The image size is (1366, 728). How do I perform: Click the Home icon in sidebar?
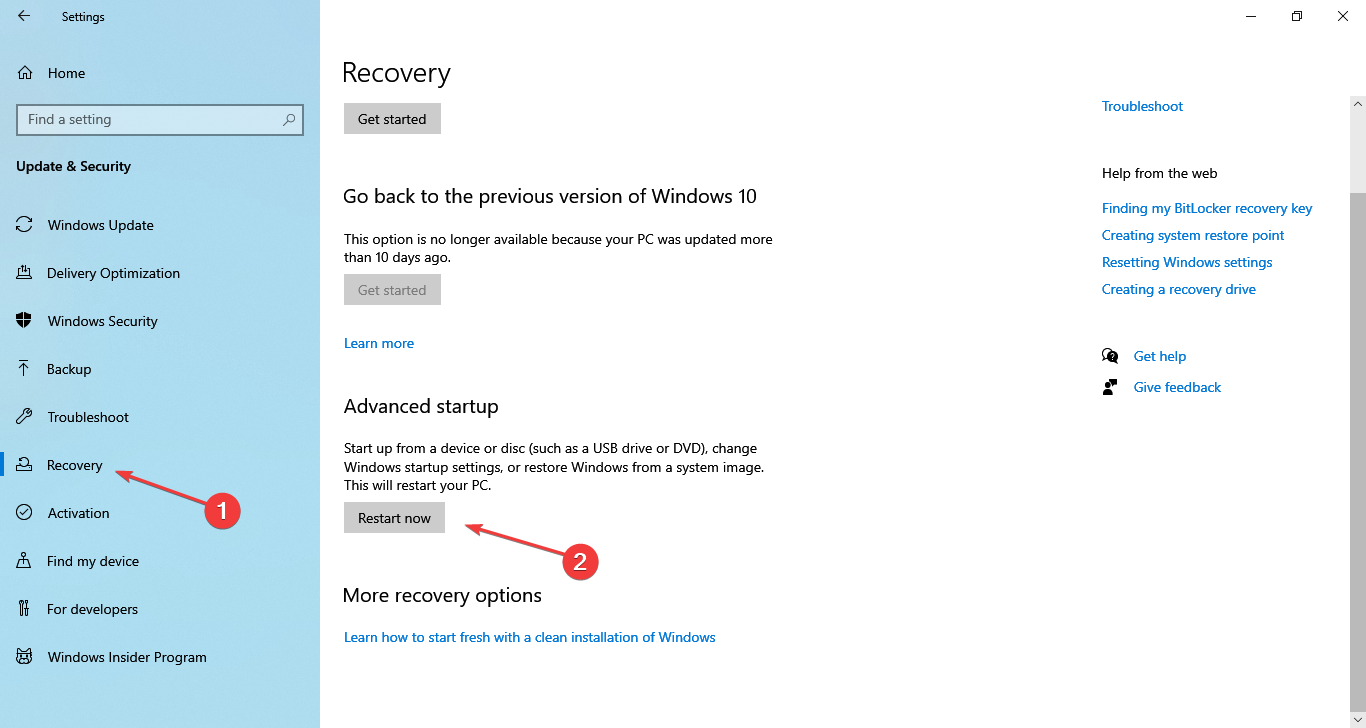tap(25, 73)
